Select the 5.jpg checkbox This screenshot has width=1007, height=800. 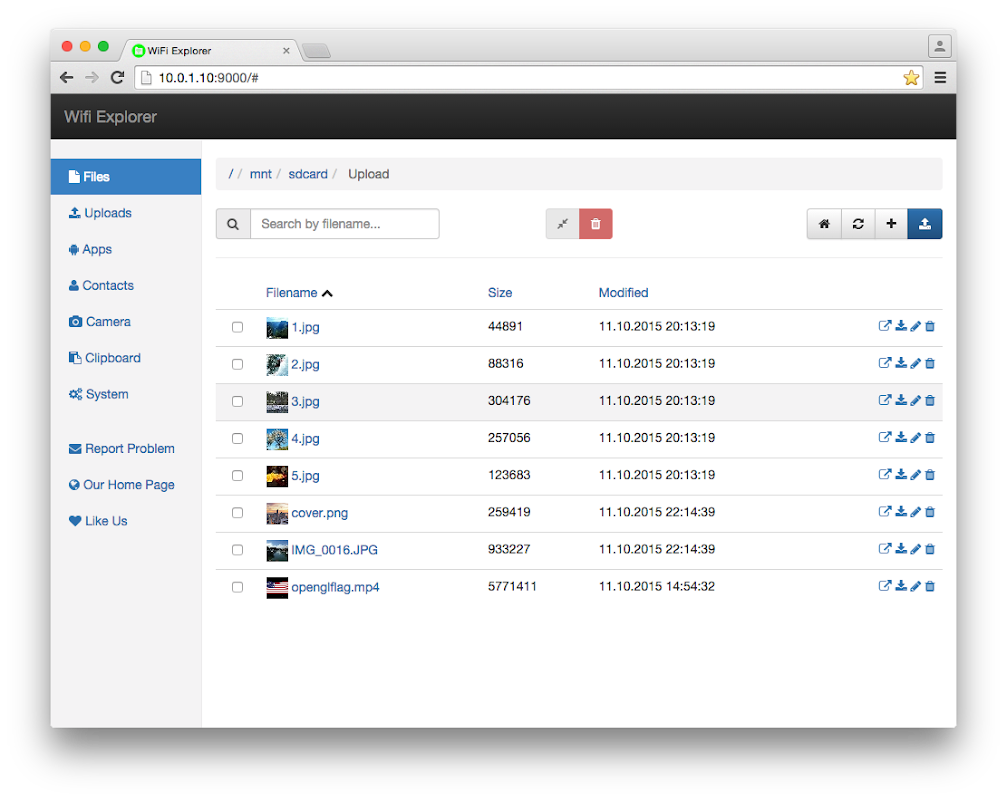237,475
